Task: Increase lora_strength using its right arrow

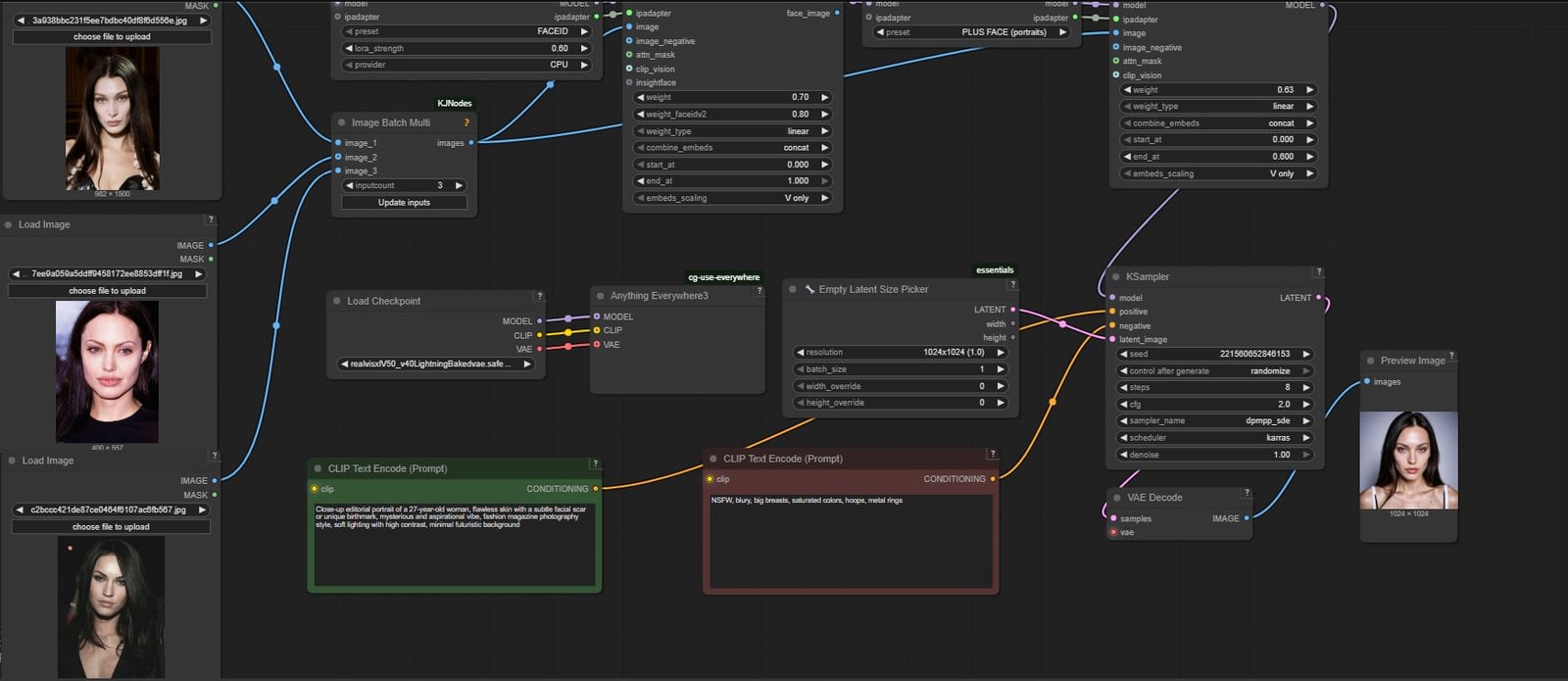Action: point(584,48)
